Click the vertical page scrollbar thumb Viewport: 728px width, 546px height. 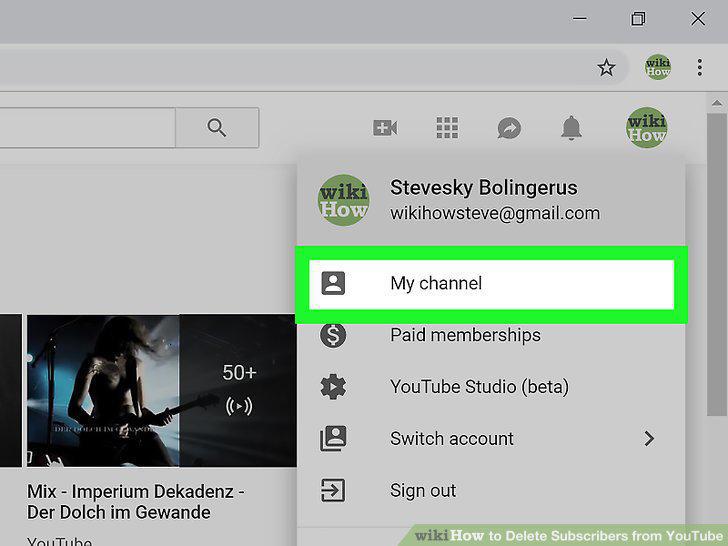[717, 265]
